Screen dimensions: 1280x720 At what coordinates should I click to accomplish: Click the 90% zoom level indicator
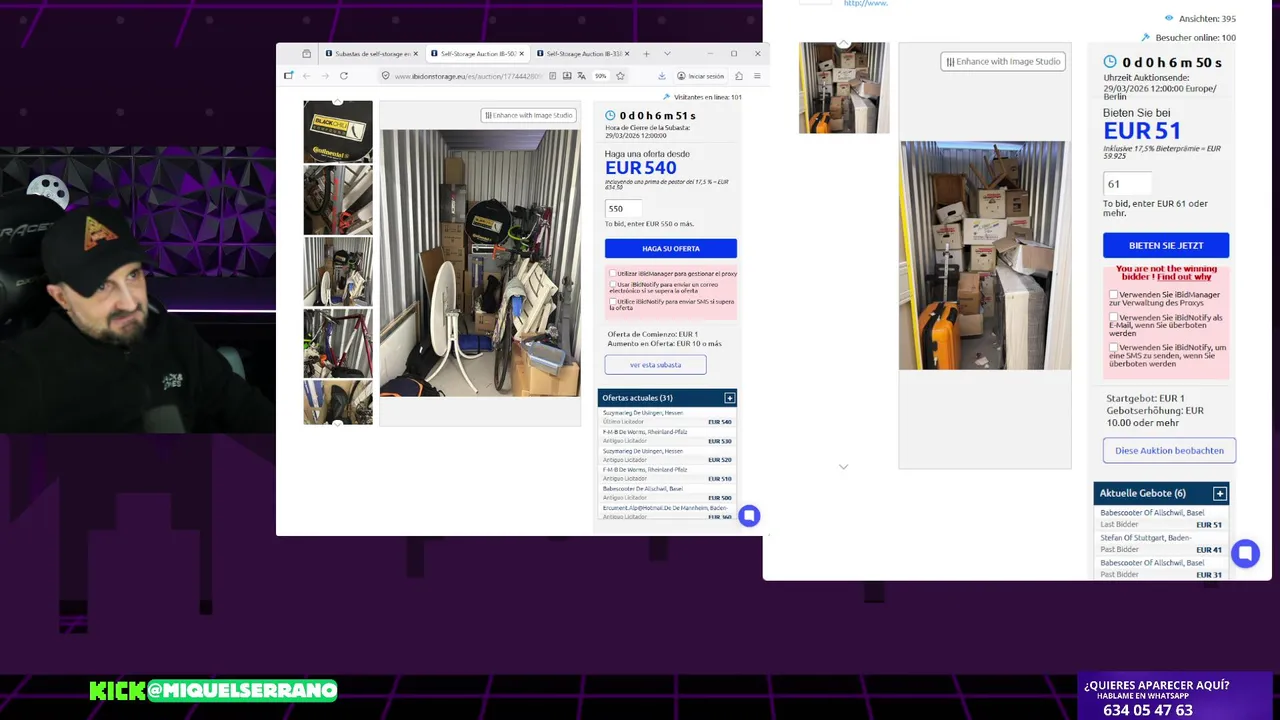601,76
